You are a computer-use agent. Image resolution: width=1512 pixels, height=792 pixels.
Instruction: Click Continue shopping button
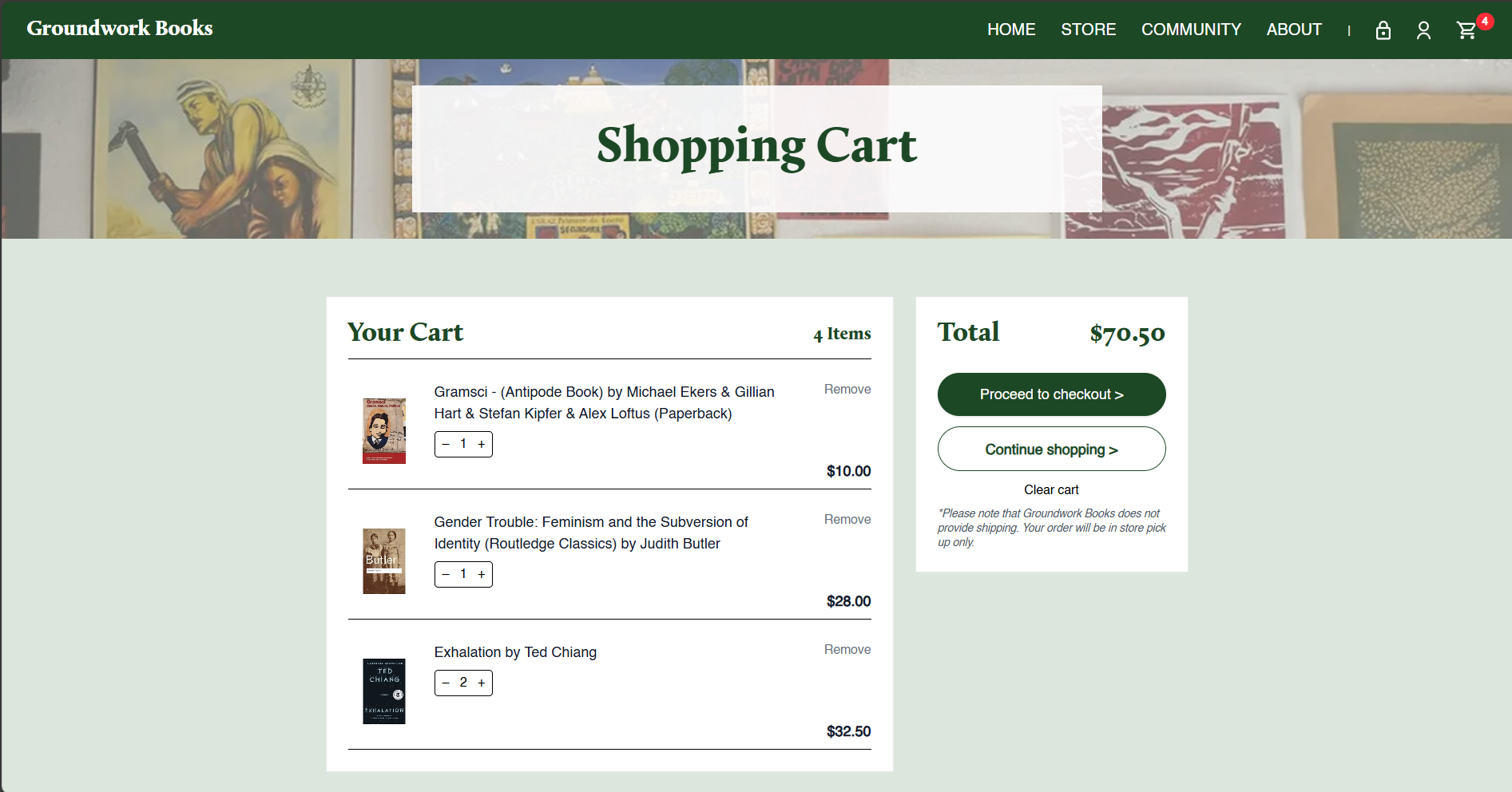point(1051,449)
